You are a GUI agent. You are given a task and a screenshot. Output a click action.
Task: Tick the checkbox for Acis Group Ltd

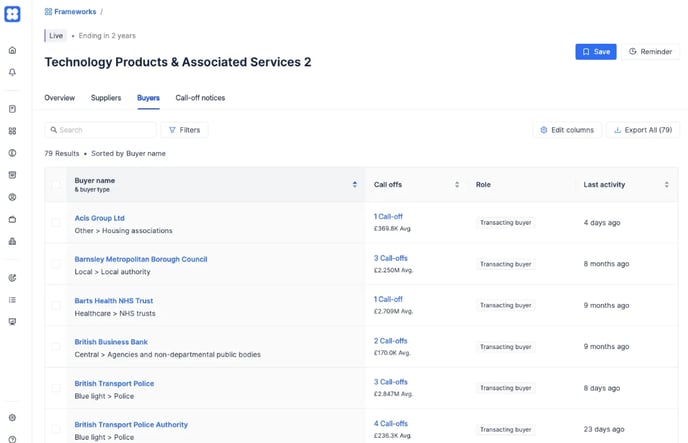click(56, 222)
